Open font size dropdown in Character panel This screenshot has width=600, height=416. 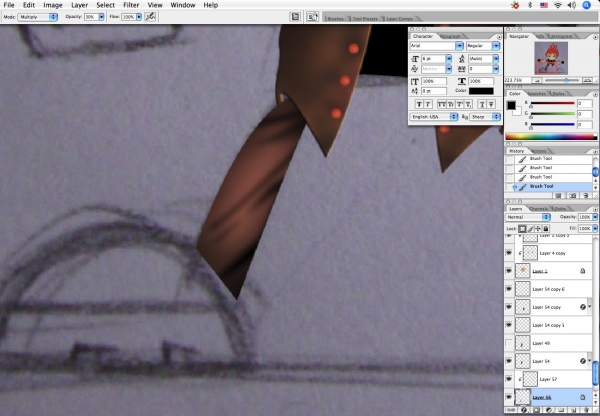point(449,59)
